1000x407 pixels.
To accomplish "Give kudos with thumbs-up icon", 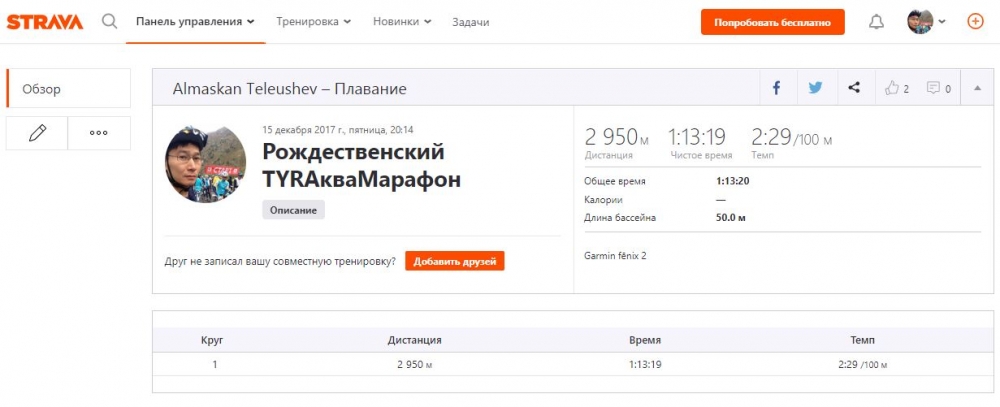I will [896, 88].
